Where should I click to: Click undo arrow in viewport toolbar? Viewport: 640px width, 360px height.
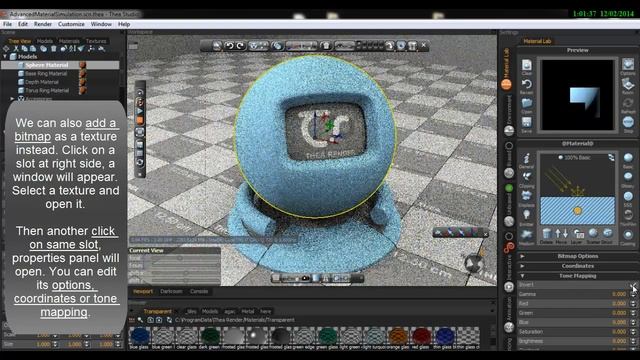[x=229, y=46]
